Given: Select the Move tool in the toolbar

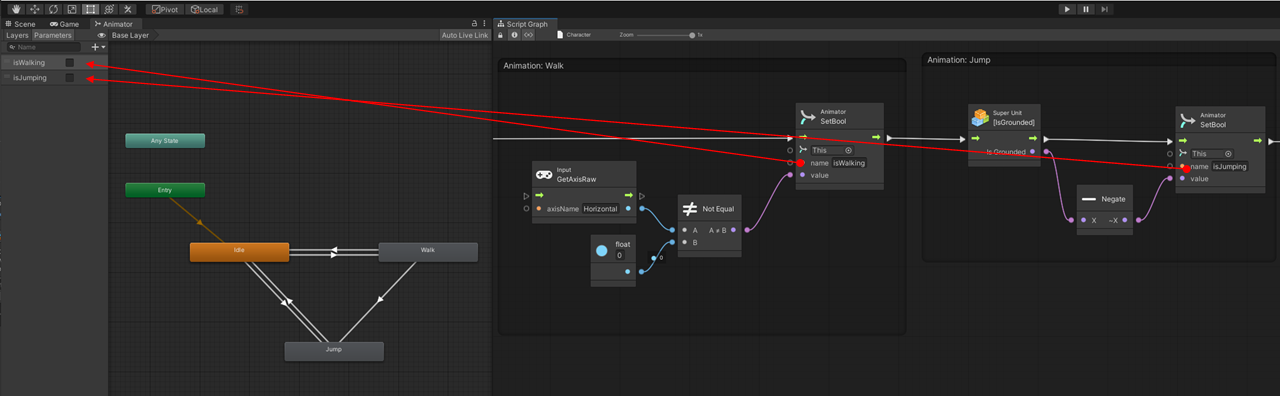Looking at the screenshot, I should tap(34, 9).
